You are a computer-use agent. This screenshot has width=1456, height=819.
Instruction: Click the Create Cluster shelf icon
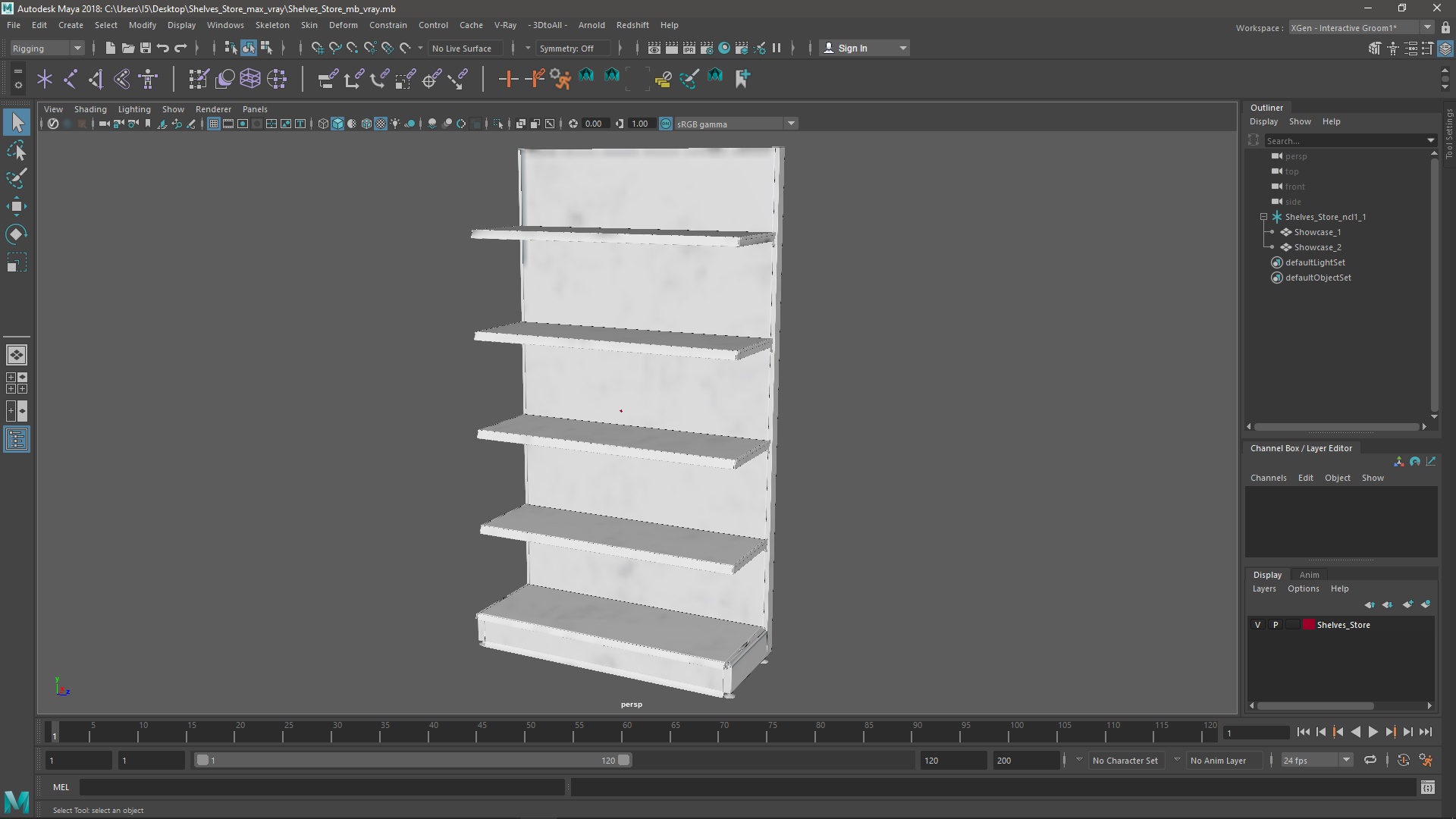point(277,78)
